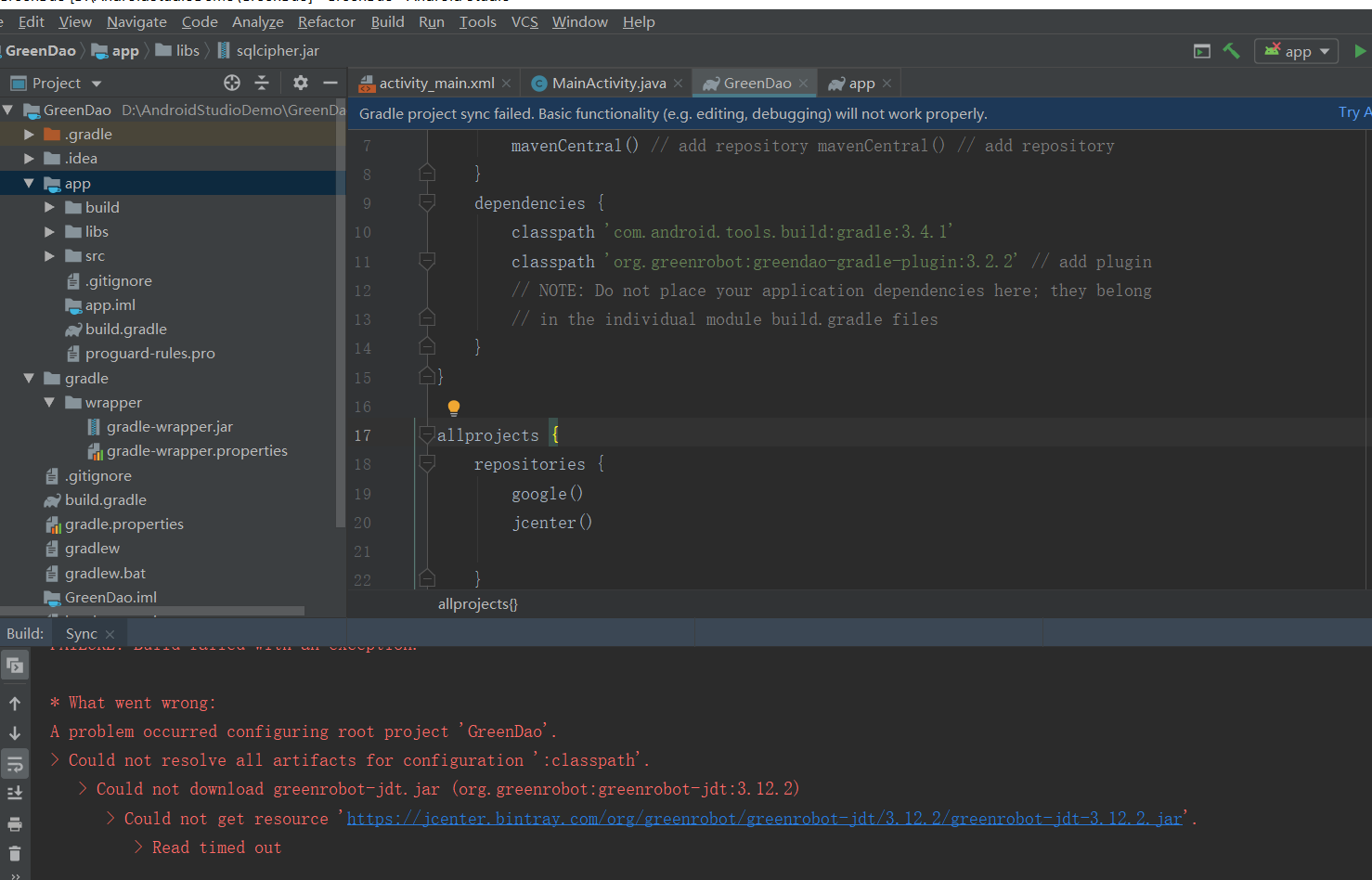Expand the libs folder in tree

click(x=49, y=231)
